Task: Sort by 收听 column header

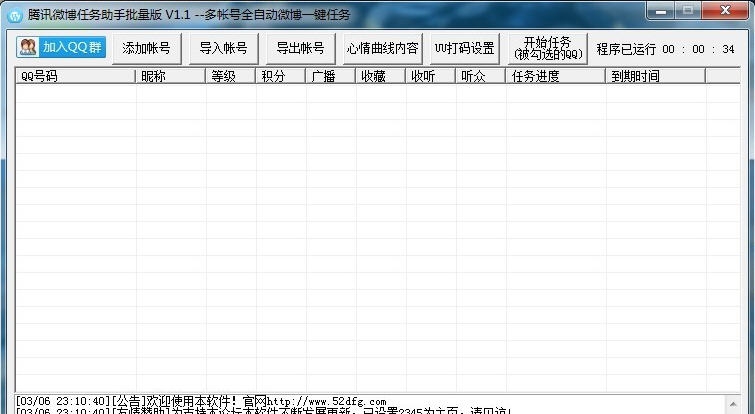Action: pyautogui.click(x=430, y=76)
